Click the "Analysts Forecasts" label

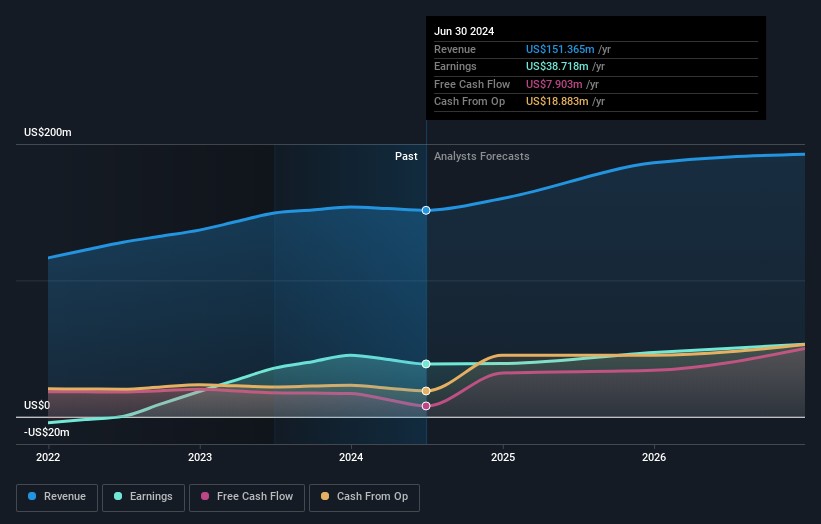pyautogui.click(x=481, y=156)
